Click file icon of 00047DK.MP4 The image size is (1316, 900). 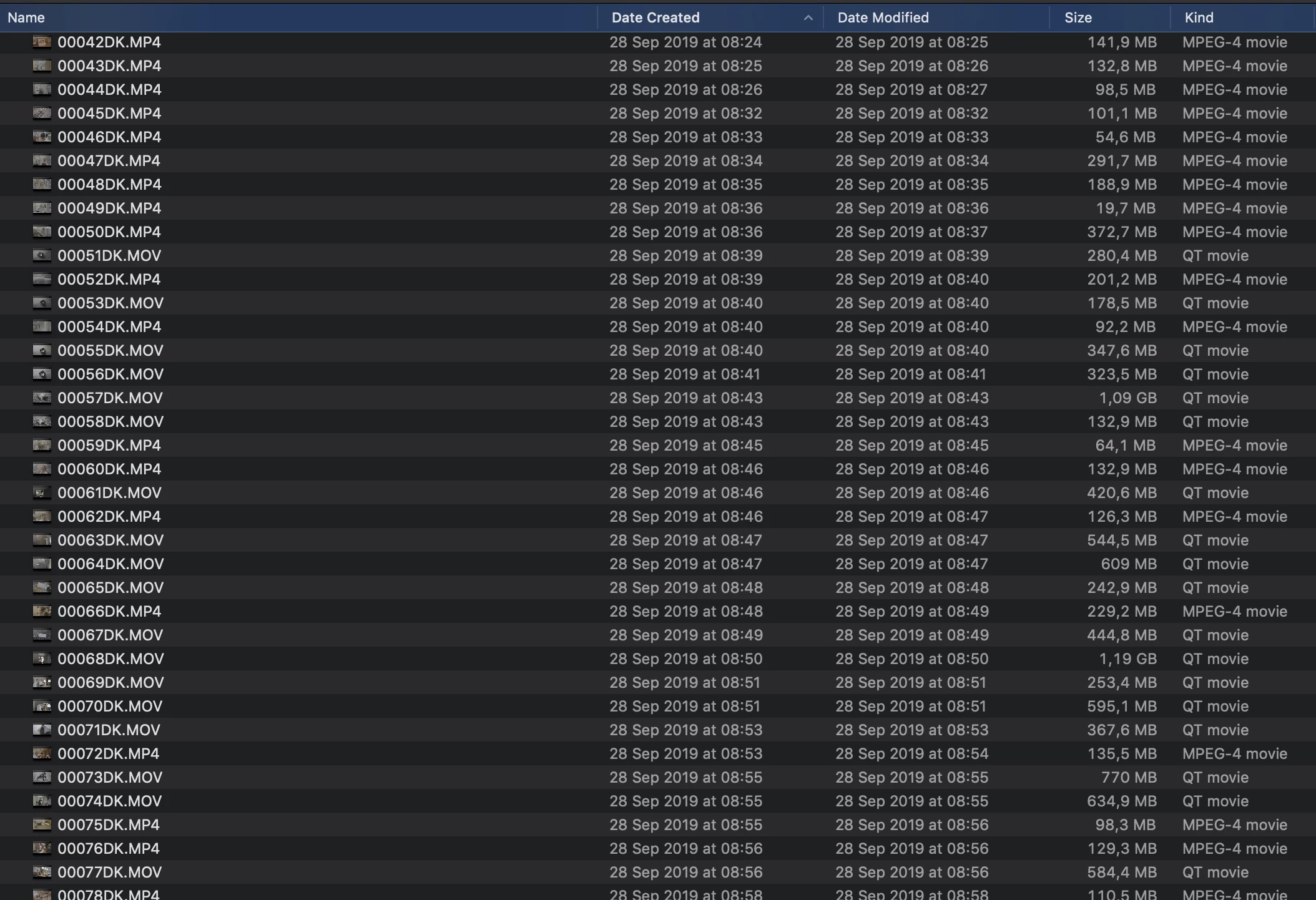[x=42, y=160]
